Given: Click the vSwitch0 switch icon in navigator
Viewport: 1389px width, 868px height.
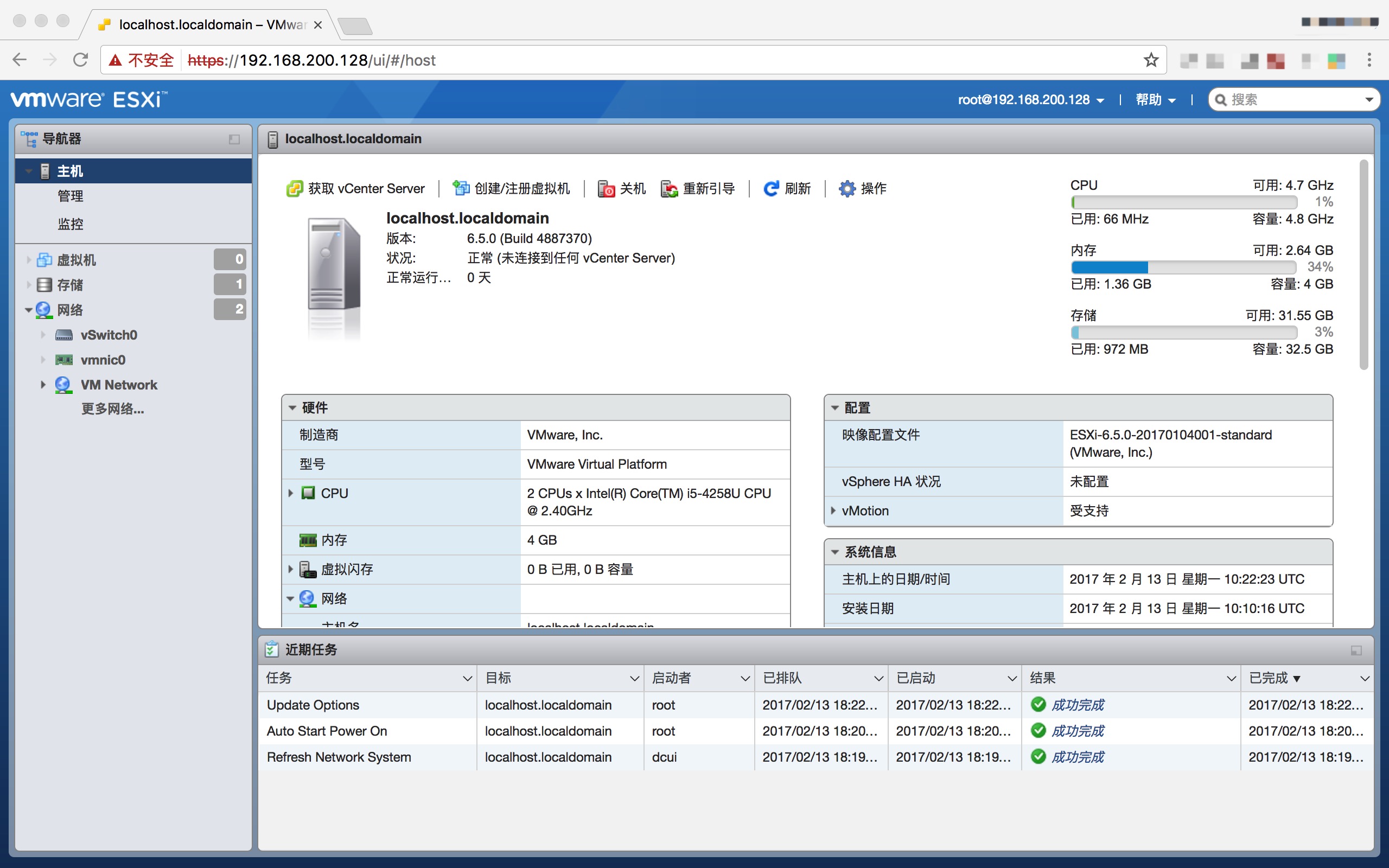Looking at the screenshot, I should coord(65,335).
